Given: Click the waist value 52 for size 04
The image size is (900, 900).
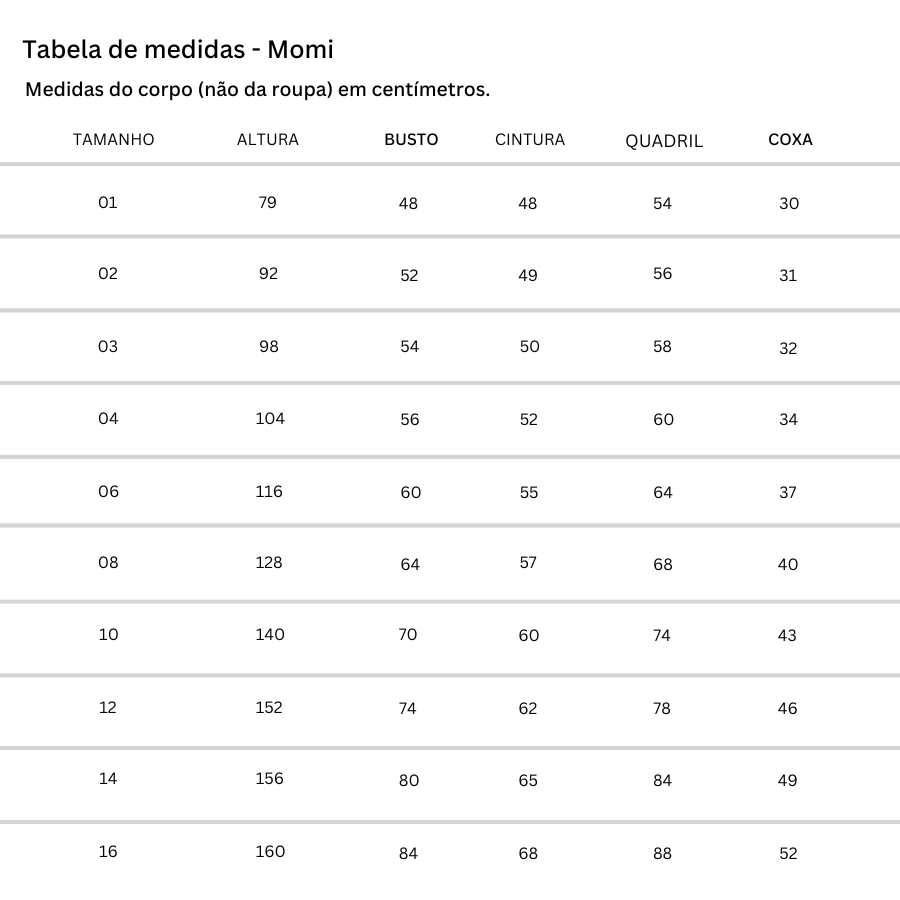Looking at the screenshot, I should [529, 420].
